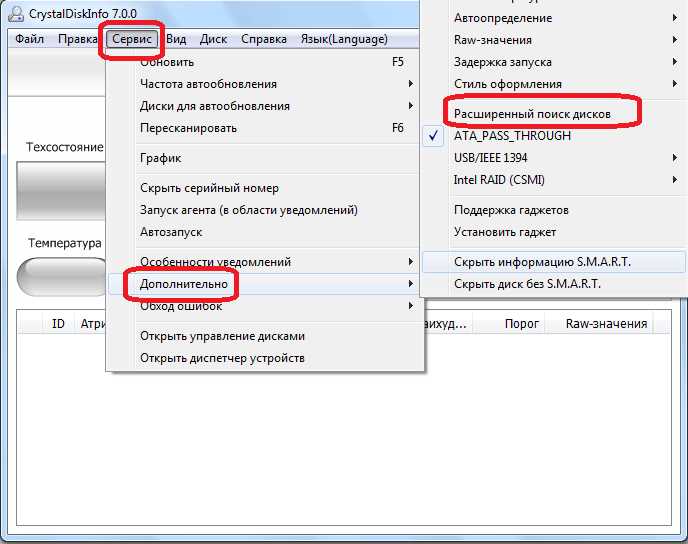Expand Задержка запуска submenu

[x=554, y=62]
